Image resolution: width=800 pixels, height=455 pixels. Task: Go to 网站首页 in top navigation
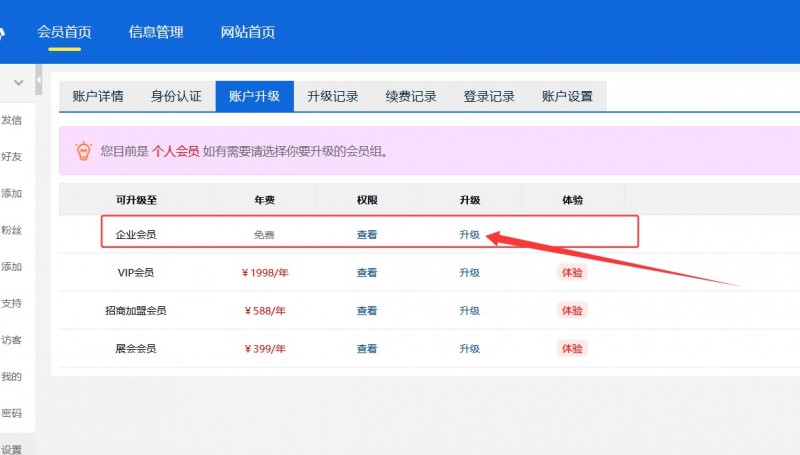coord(247,32)
